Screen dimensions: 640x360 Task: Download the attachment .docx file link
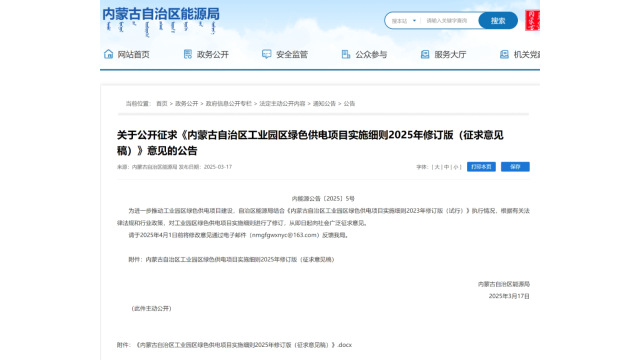[x=244, y=345]
